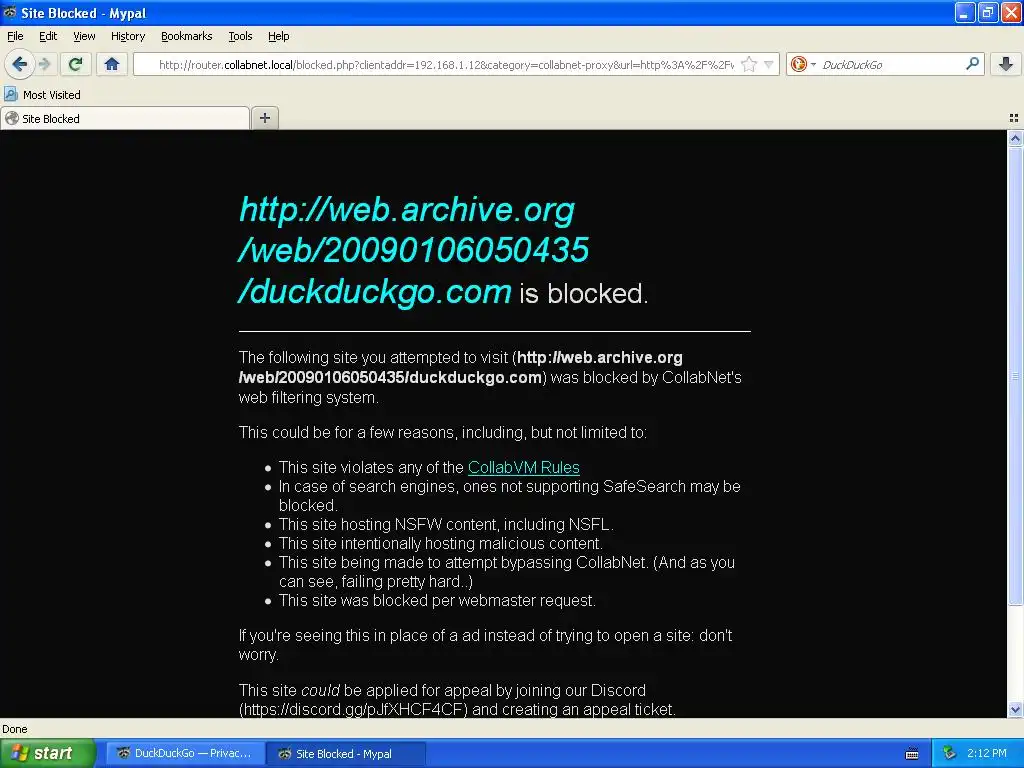Click the Most Visited label
1024x768 pixels.
coord(52,95)
